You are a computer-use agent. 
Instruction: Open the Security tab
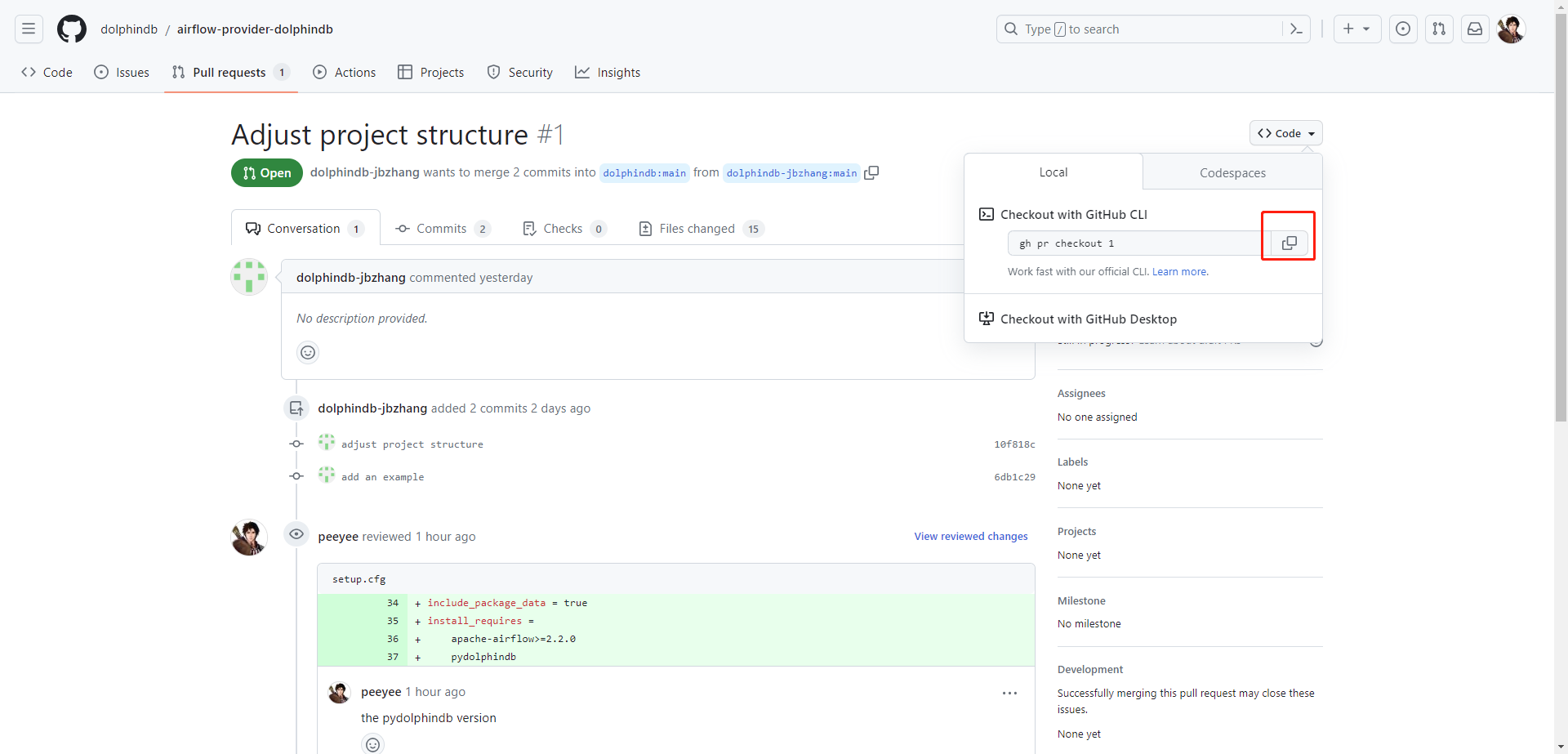pos(520,73)
